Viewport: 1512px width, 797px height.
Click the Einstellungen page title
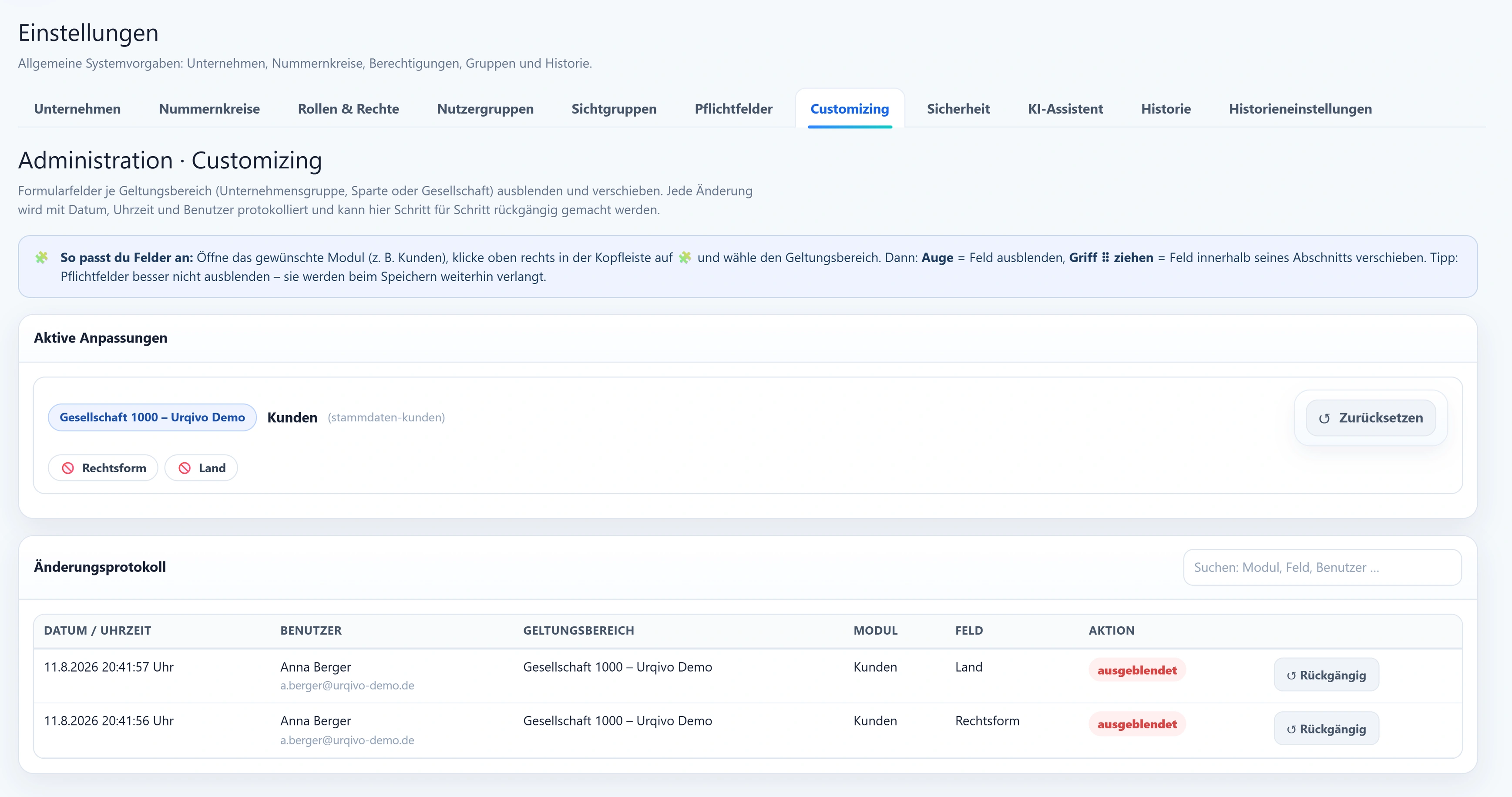(x=89, y=33)
